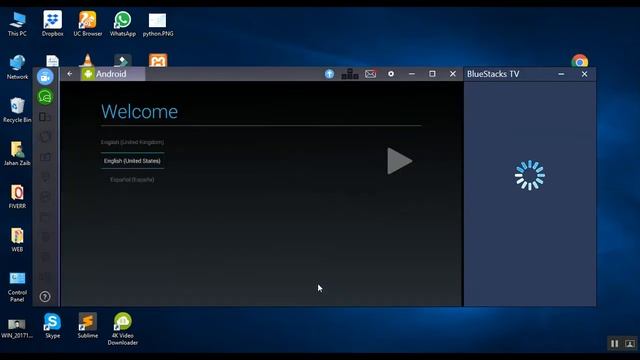
Task: Click the picture-in-picture icon beside pause button
Action: click(x=630, y=344)
